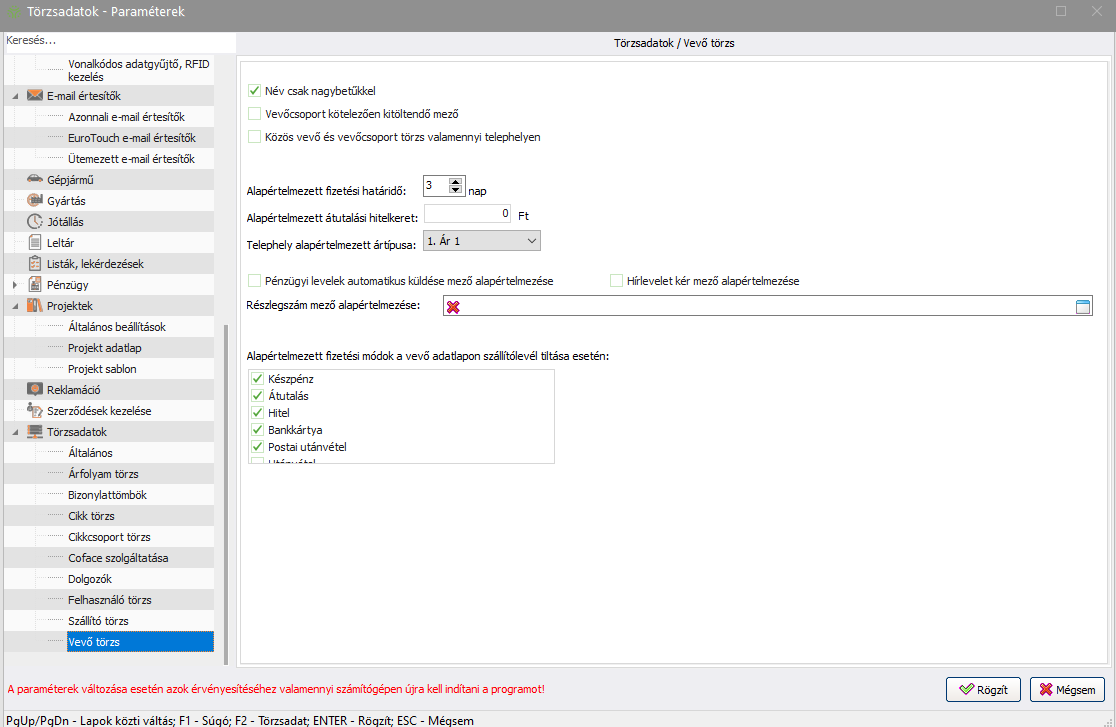Open Részlegszám lookup window icon

tap(1082, 307)
